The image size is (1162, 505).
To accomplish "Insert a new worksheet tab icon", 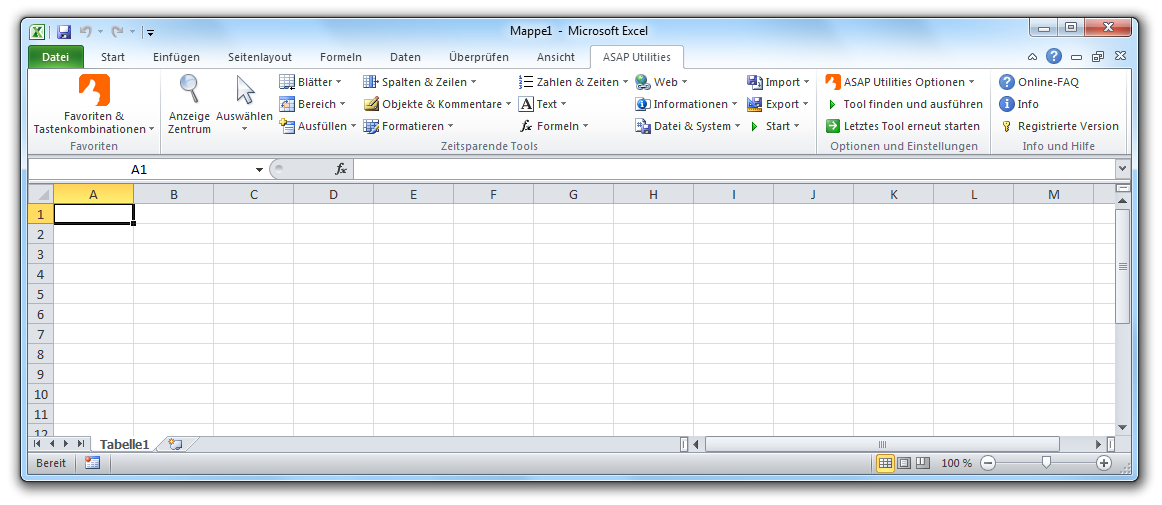I will tap(175, 444).
